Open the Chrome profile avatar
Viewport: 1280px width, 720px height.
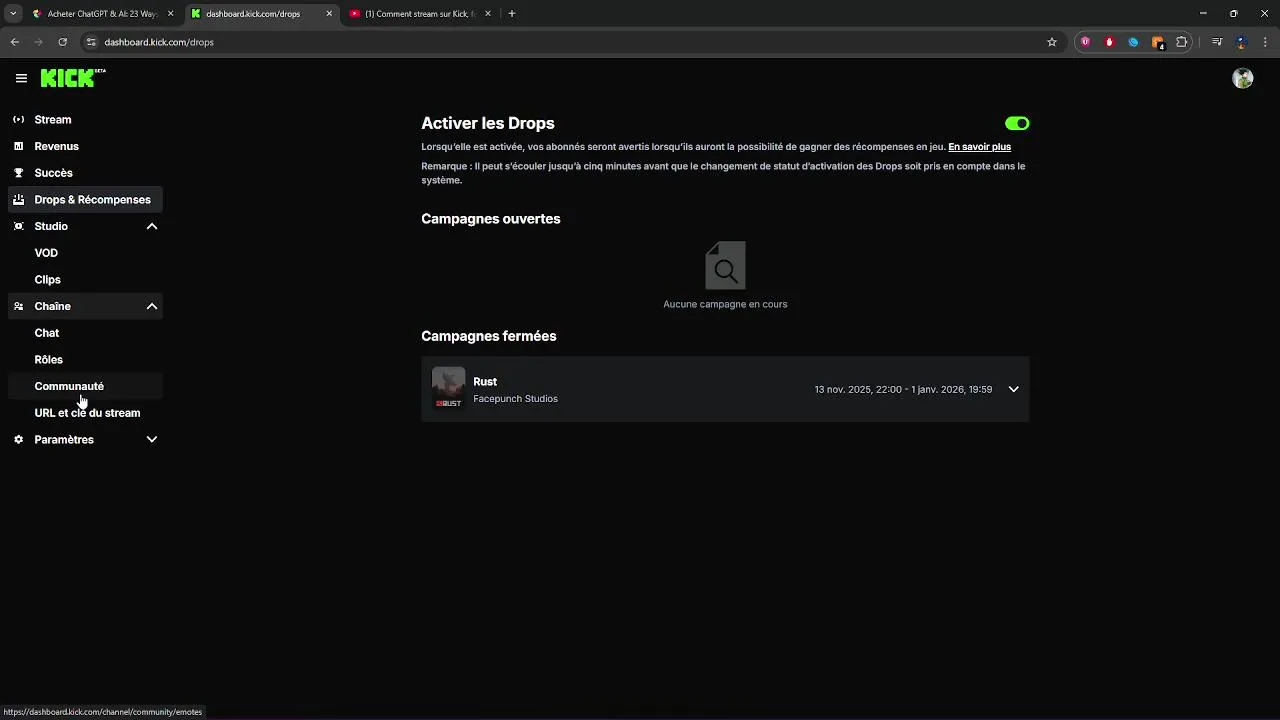point(1241,42)
